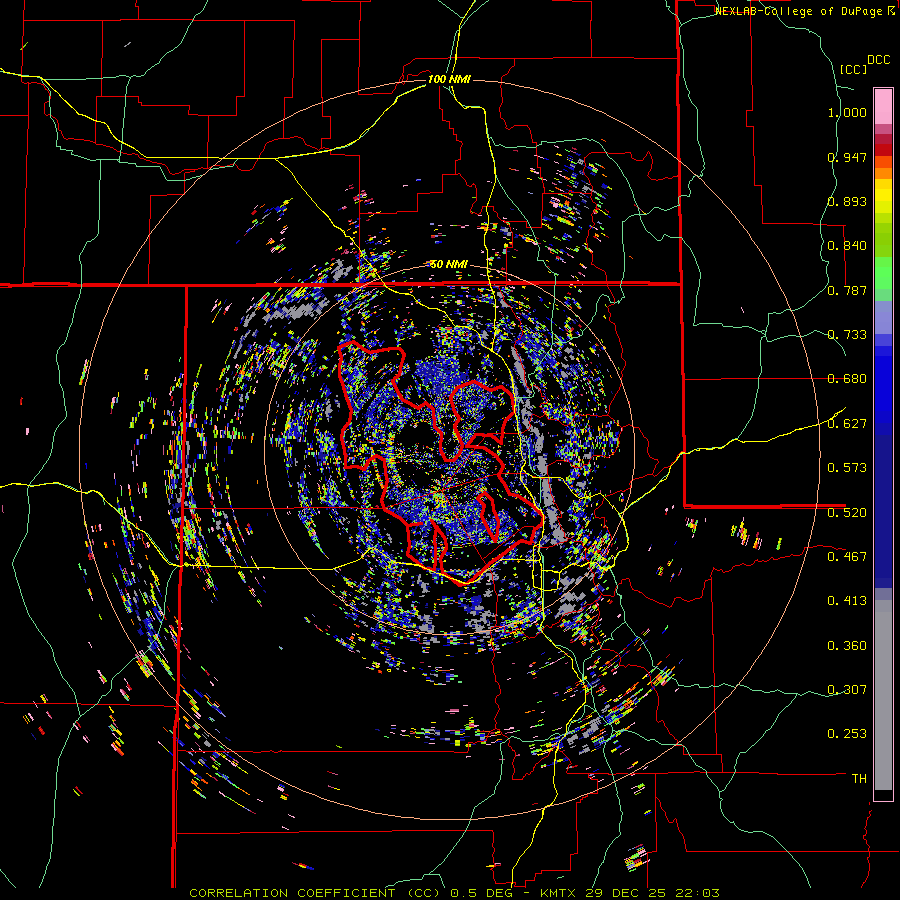Click the TH threshold legend label
Image resolution: width=900 pixels, height=900 pixels.
(859, 778)
